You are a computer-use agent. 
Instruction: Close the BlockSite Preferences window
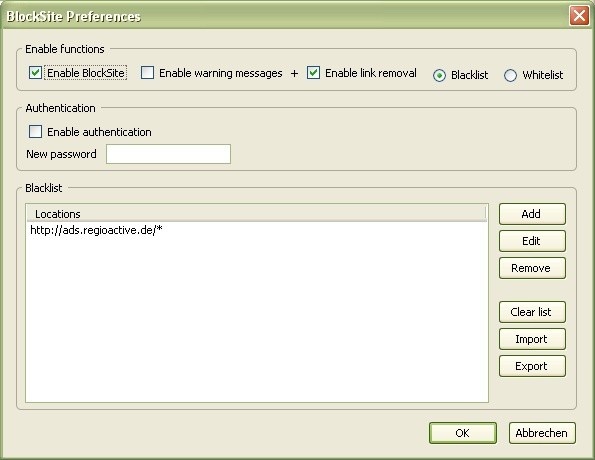579,16
